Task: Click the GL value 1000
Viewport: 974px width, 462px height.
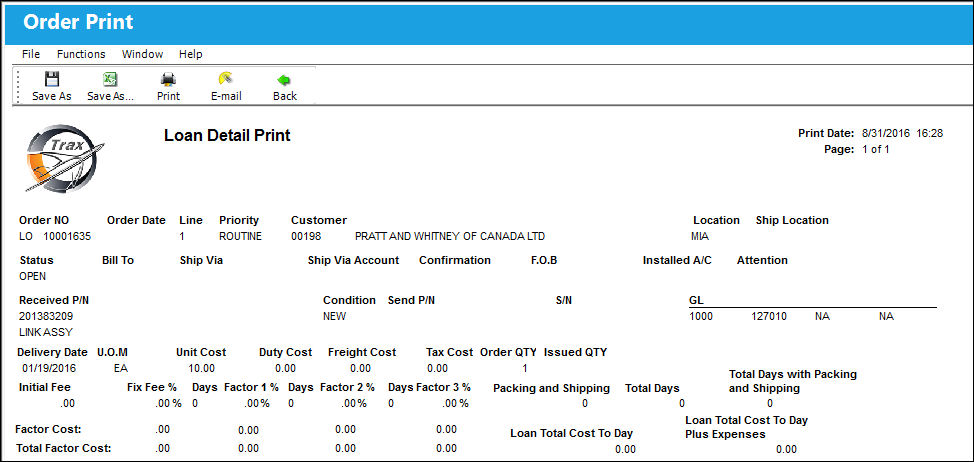Action: [x=701, y=316]
